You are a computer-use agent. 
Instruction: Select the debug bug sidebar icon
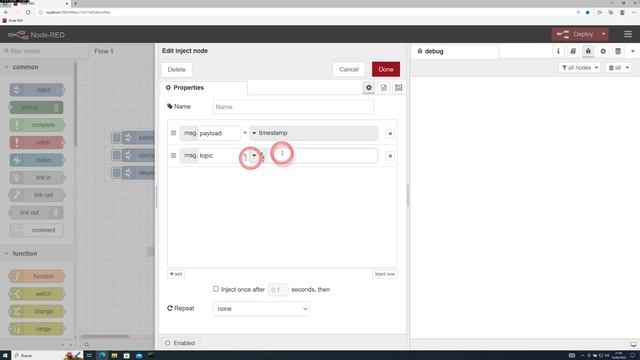pos(588,51)
